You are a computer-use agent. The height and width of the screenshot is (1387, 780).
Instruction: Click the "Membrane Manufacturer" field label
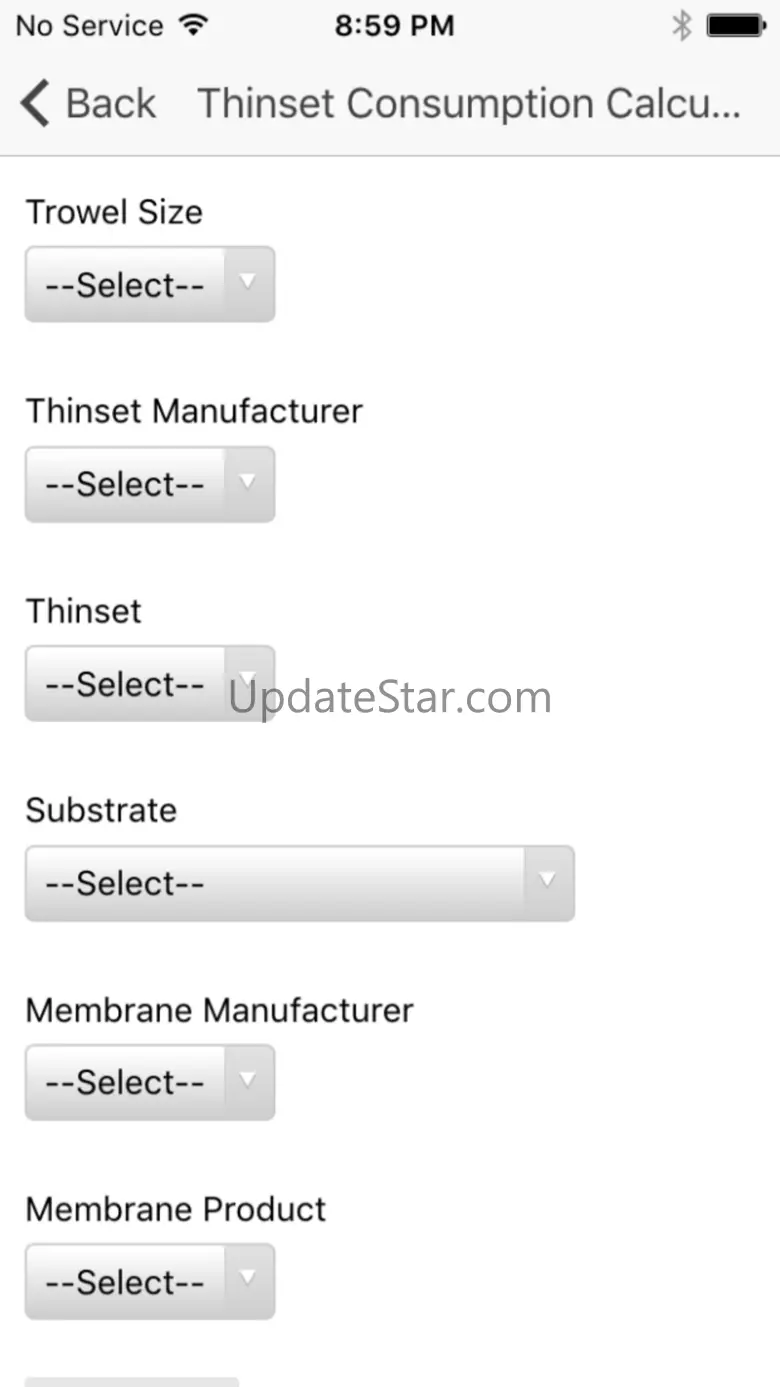[219, 1010]
